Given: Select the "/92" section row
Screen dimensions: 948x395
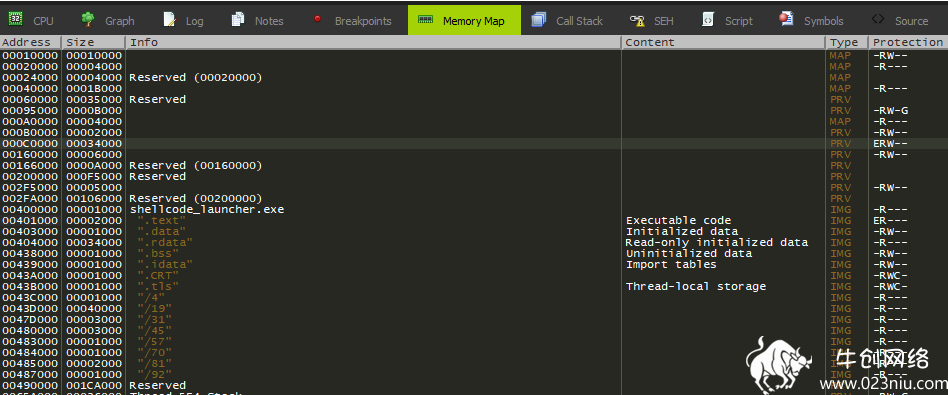Looking at the screenshot, I should [x=474, y=374].
